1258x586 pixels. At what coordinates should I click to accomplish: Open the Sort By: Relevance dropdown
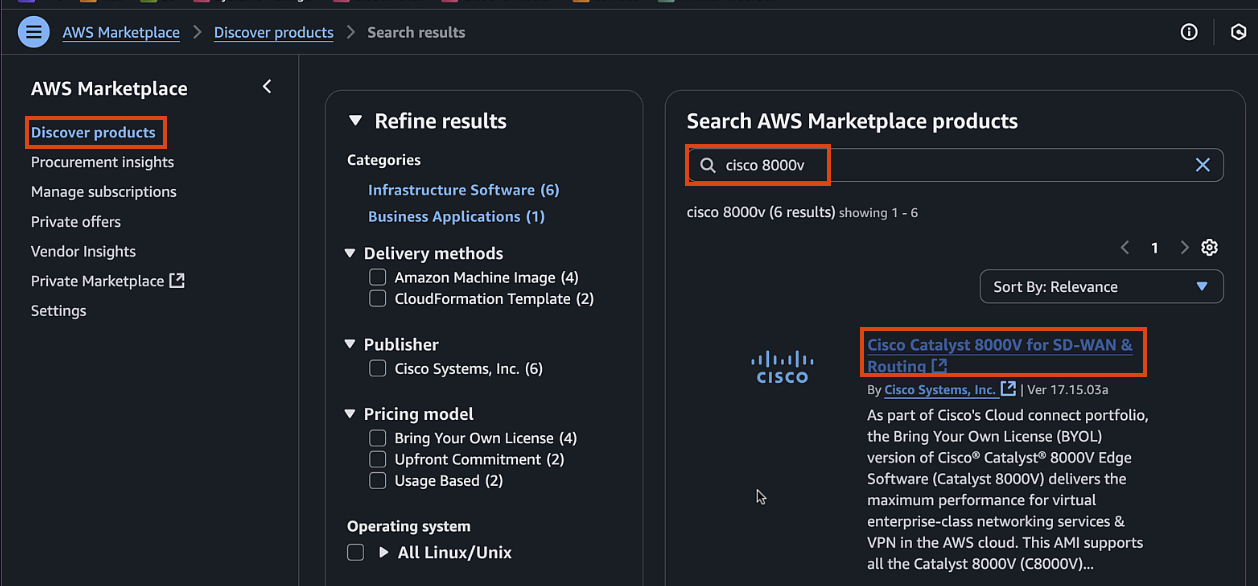tap(1101, 286)
